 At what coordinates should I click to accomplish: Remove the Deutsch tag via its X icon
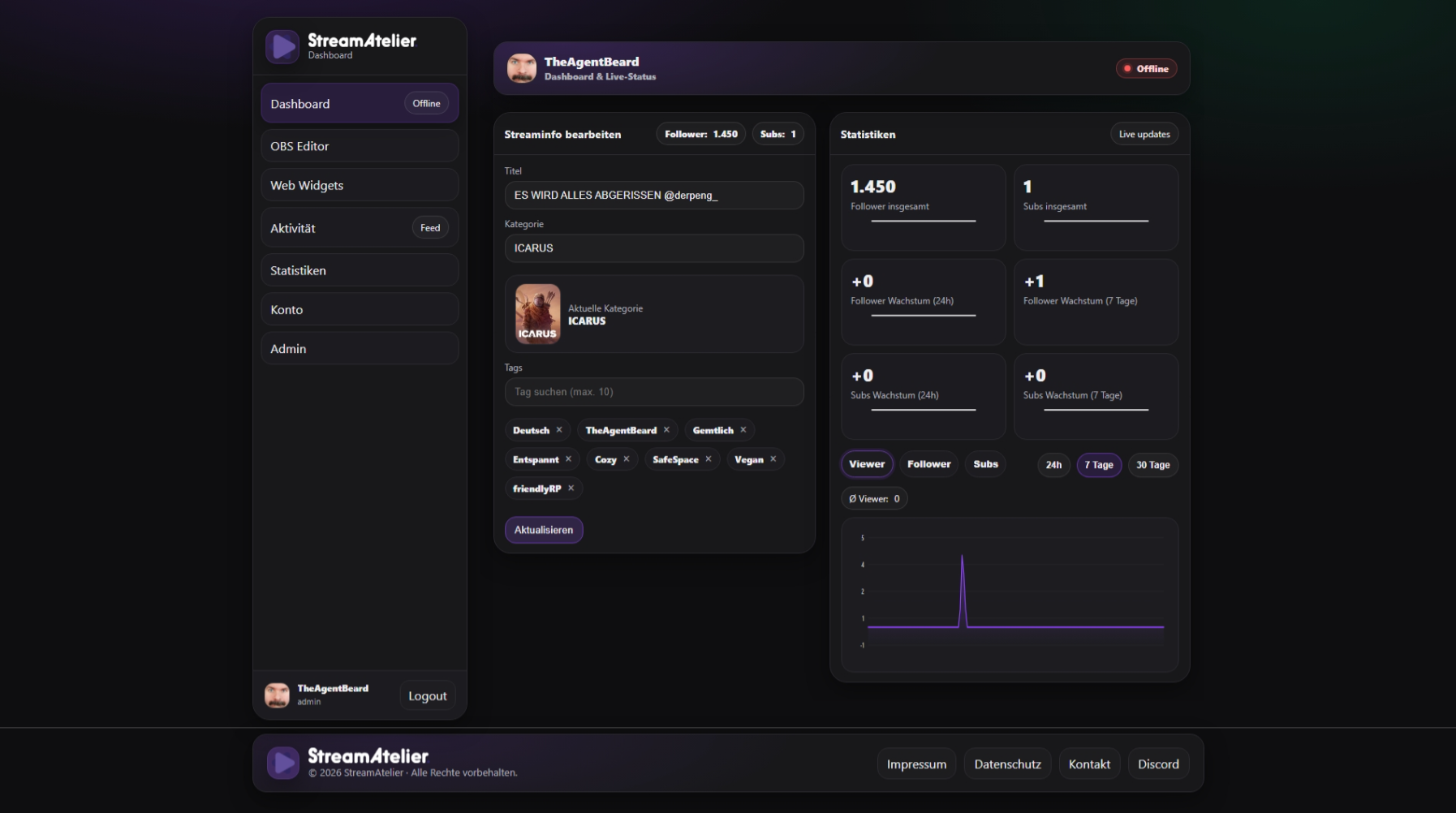coord(558,430)
